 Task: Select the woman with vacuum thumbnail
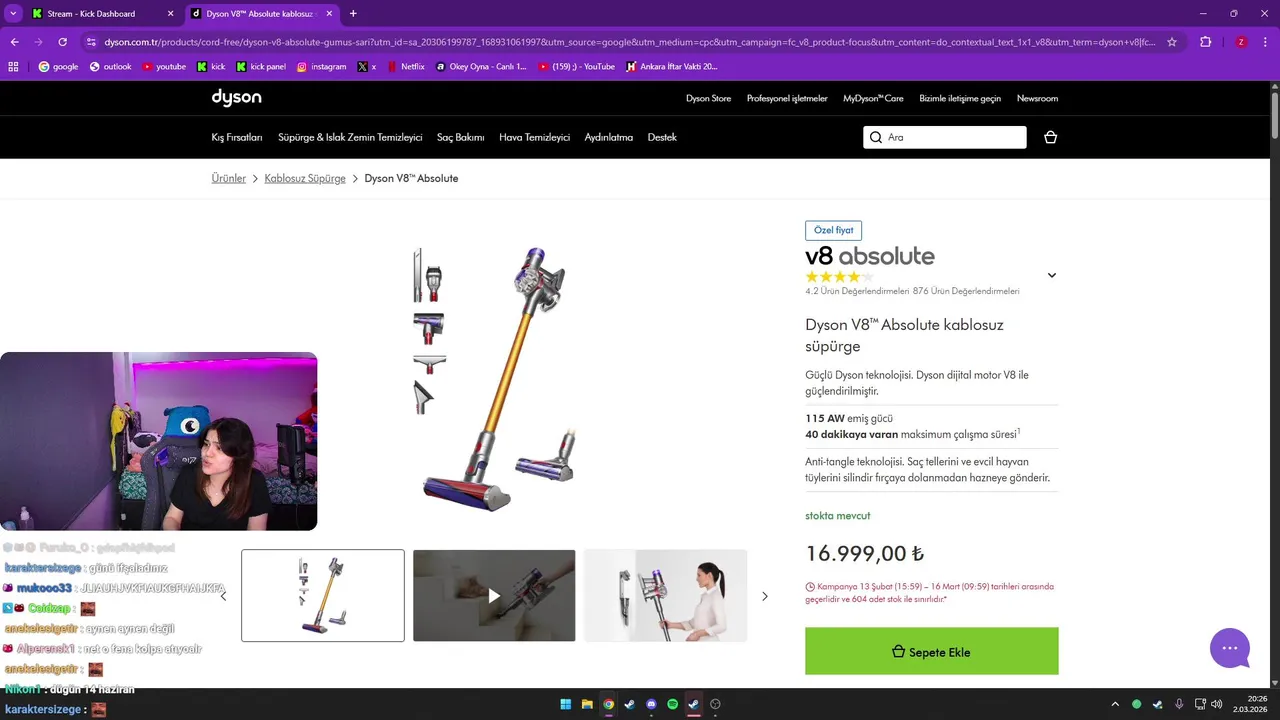[x=665, y=595]
